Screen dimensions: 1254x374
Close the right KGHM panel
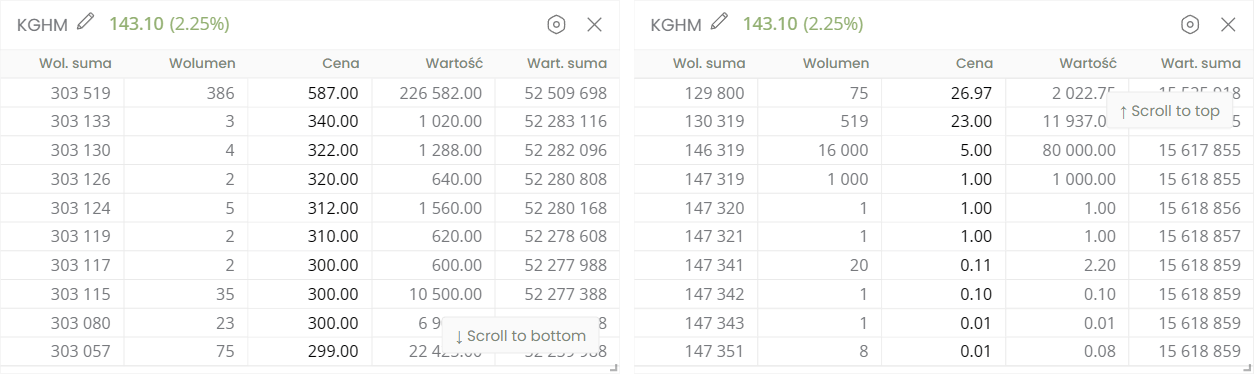coord(1228,25)
